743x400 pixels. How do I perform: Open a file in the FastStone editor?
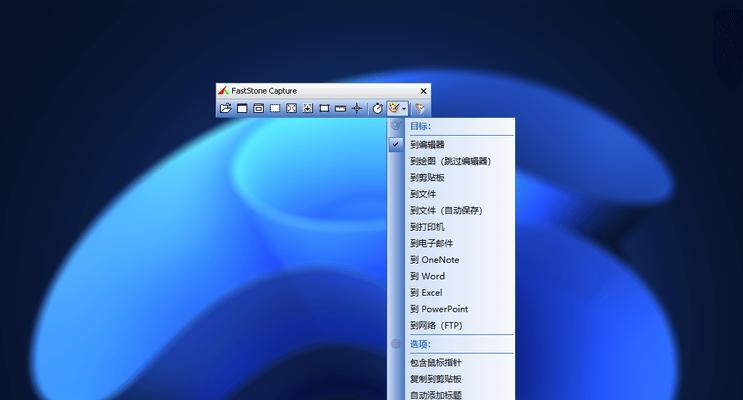(x=226, y=109)
